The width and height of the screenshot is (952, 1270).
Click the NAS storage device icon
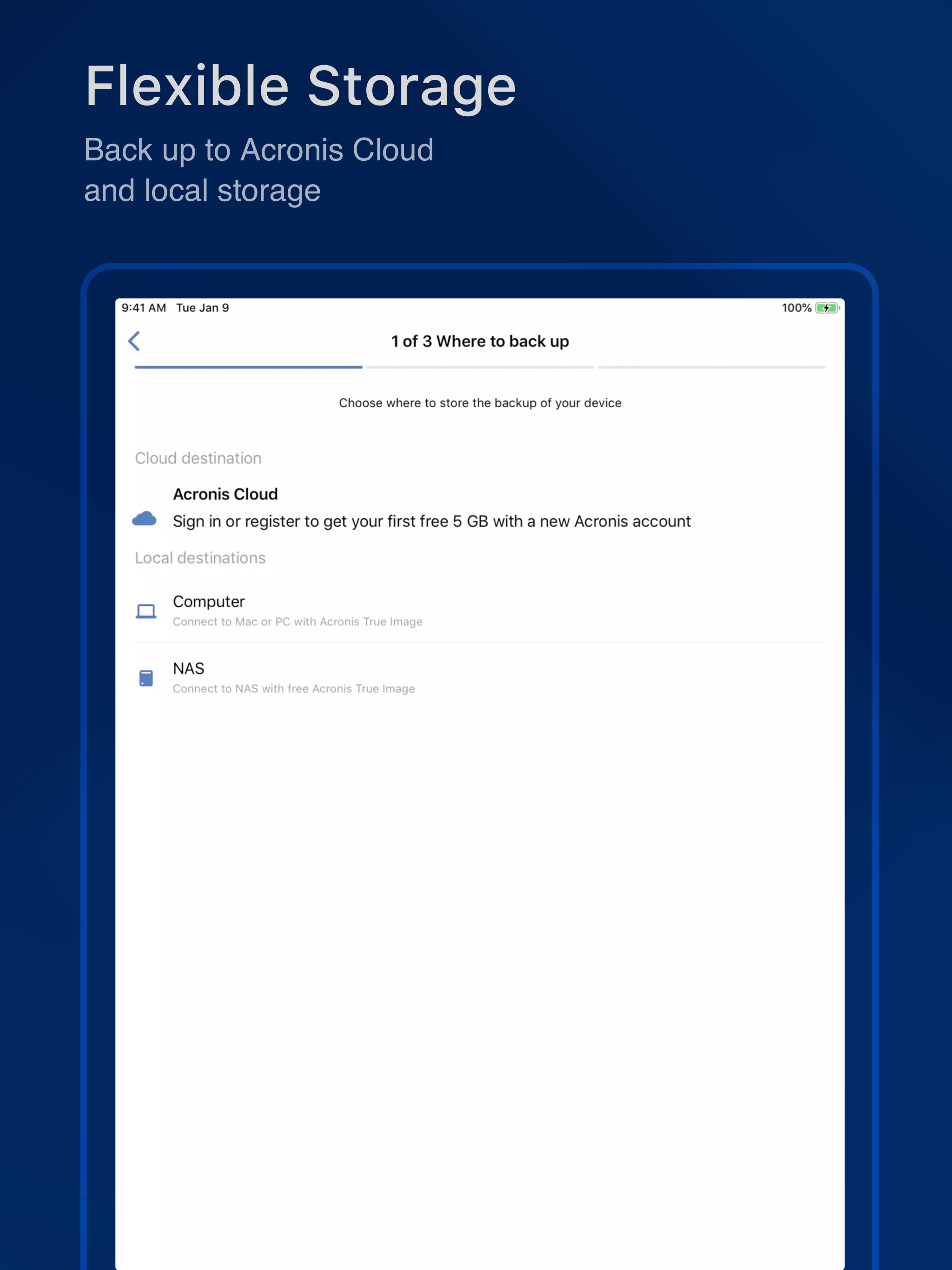[146, 678]
